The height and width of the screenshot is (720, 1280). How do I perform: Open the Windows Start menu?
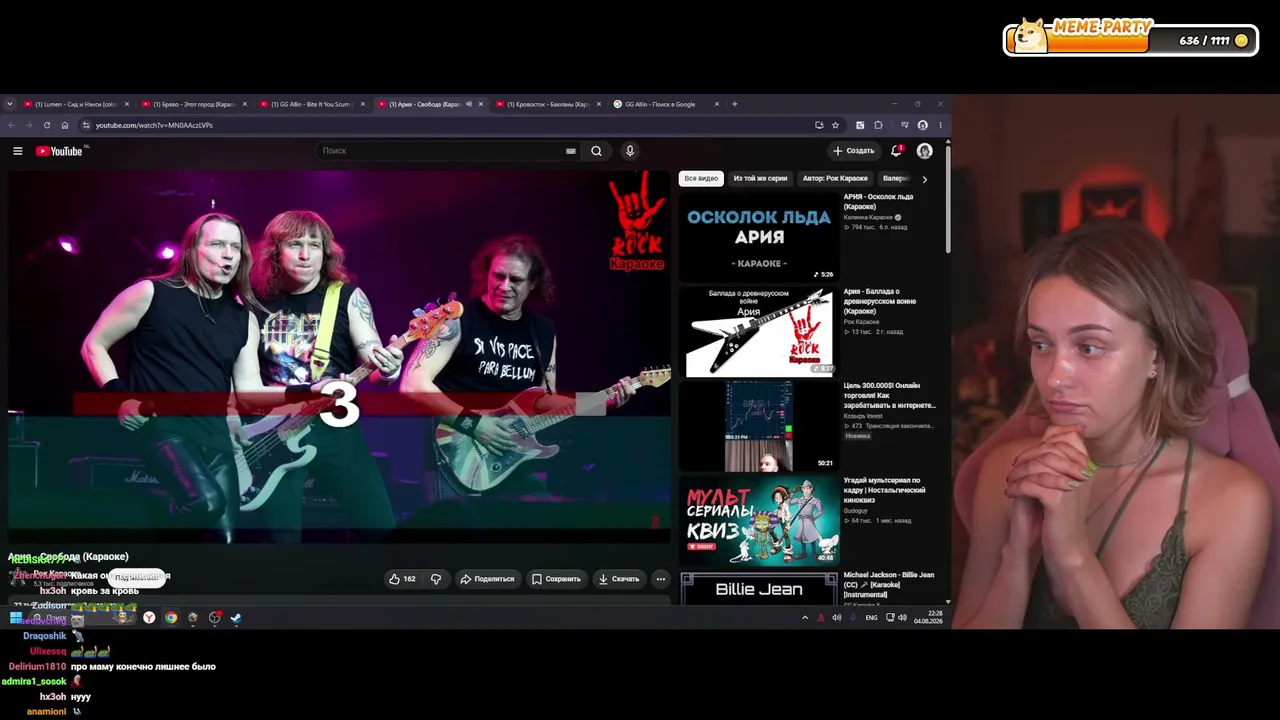[x=16, y=618]
